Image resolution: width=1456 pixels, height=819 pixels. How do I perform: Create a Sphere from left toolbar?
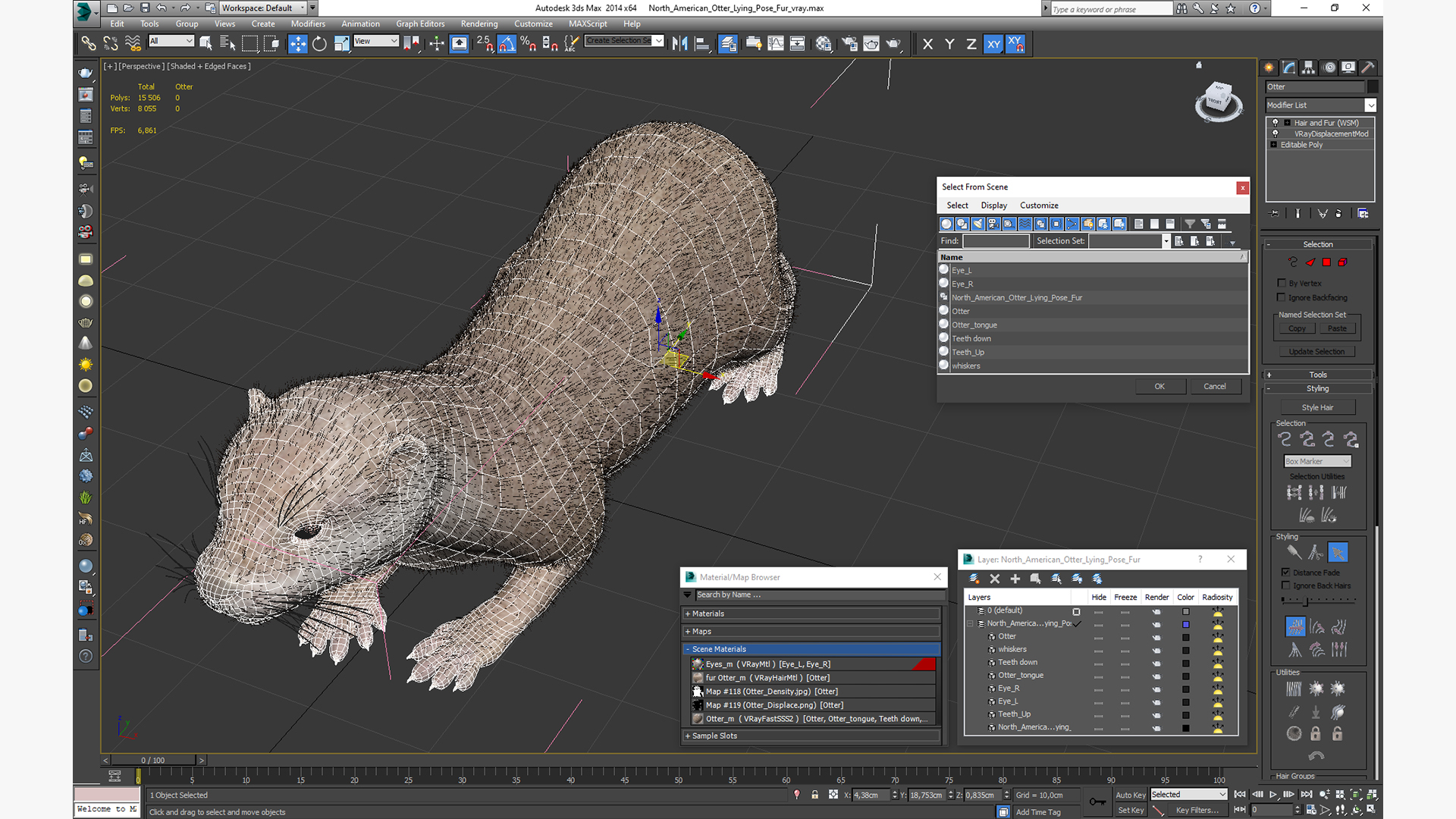(86, 302)
